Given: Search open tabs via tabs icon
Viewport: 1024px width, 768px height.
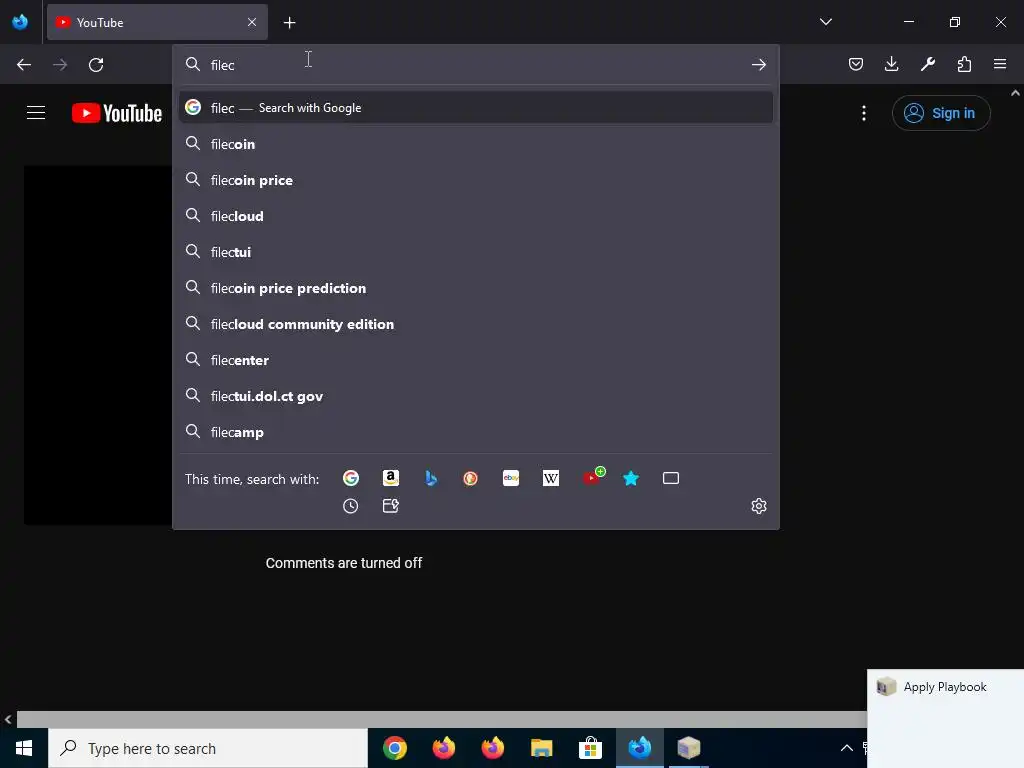Looking at the screenshot, I should (x=671, y=478).
